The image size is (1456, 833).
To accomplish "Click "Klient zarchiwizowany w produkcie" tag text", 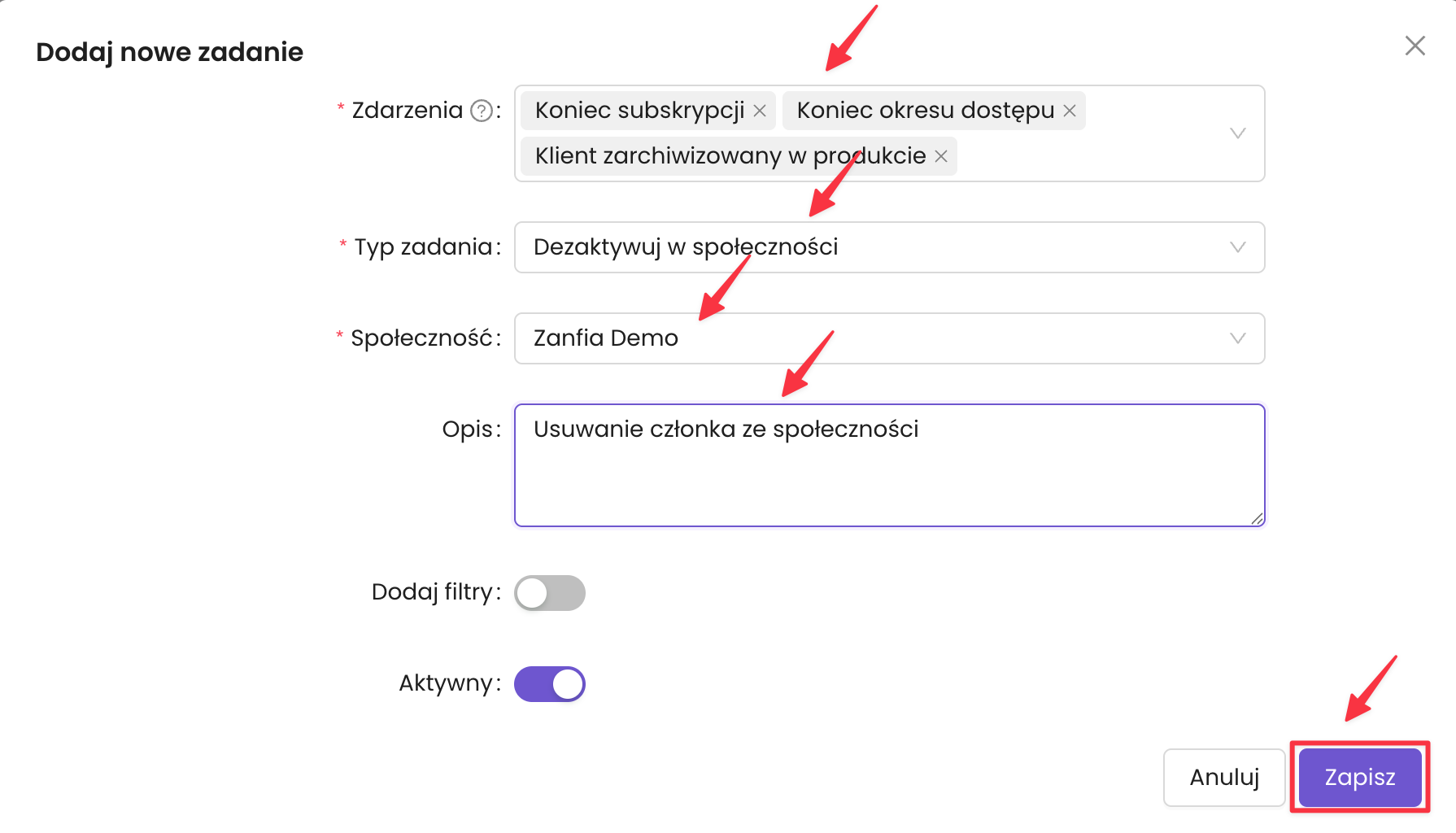I will click(730, 156).
